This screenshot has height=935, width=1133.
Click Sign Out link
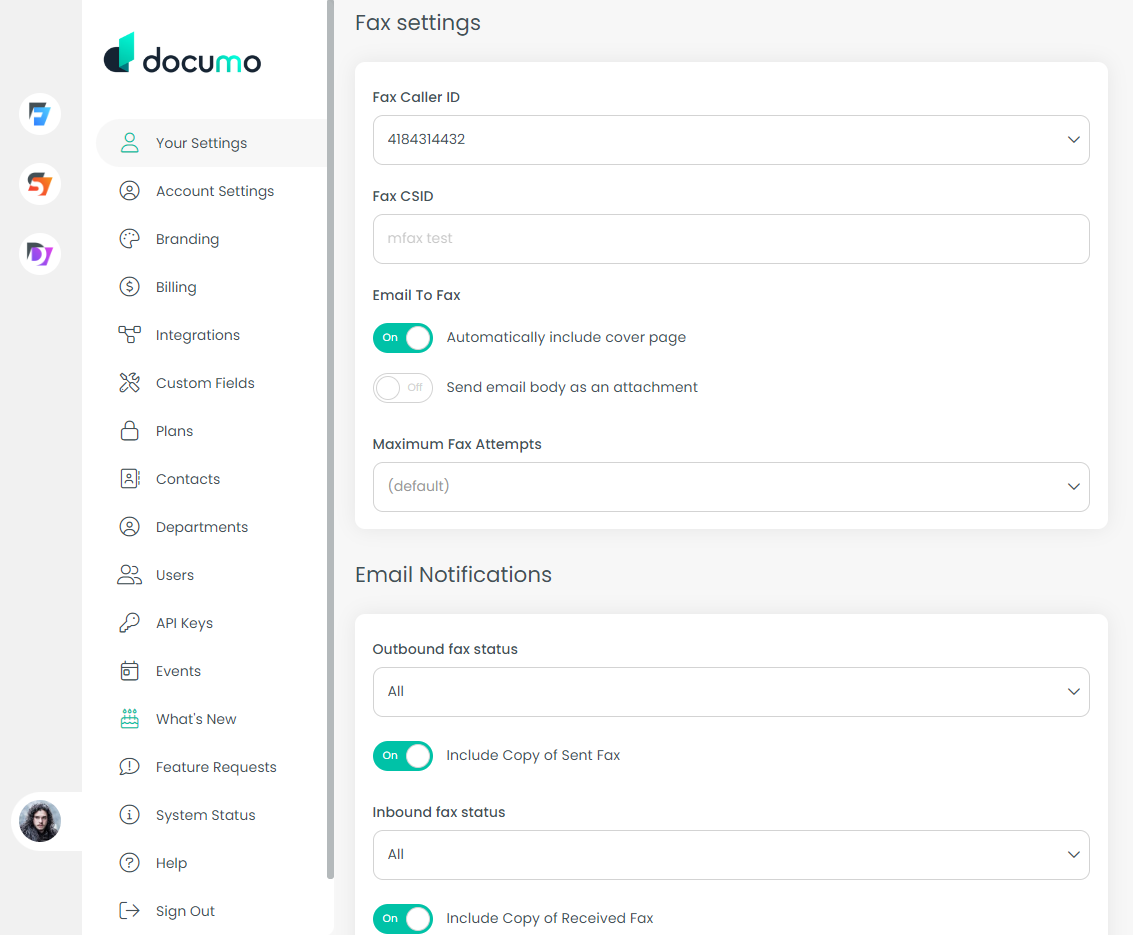185,911
